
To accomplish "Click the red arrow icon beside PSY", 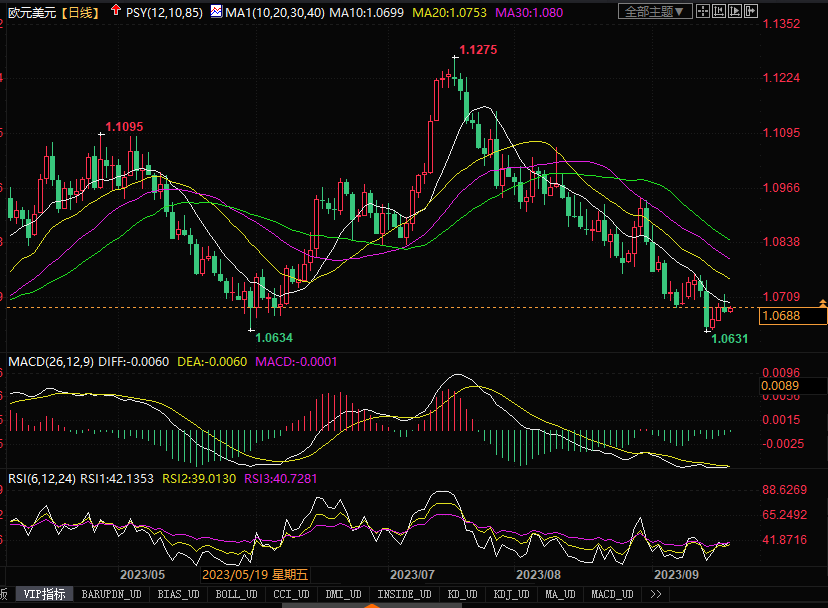I will click(114, 11).
